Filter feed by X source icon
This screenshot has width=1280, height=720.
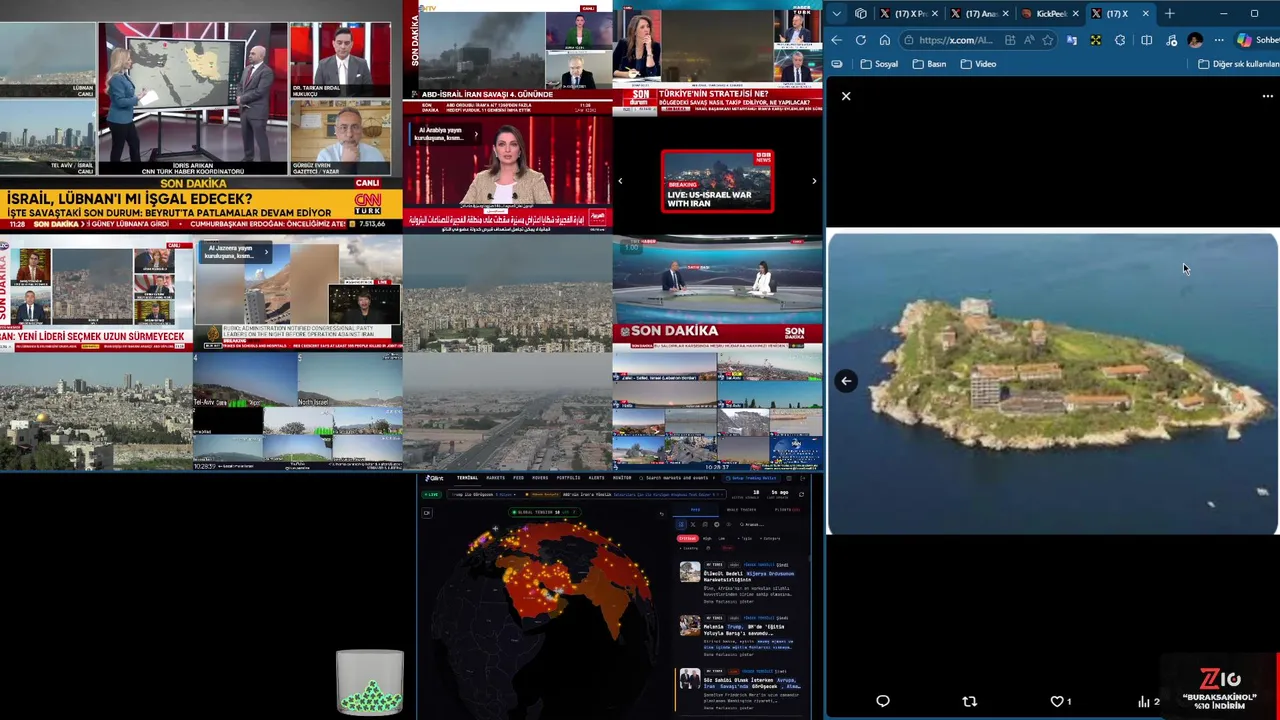693,524
